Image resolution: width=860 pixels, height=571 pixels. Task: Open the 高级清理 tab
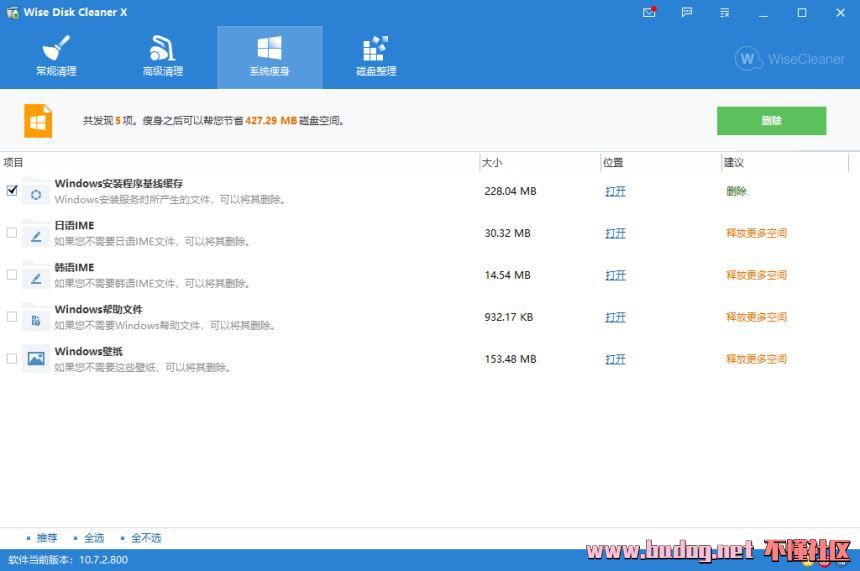163,58
